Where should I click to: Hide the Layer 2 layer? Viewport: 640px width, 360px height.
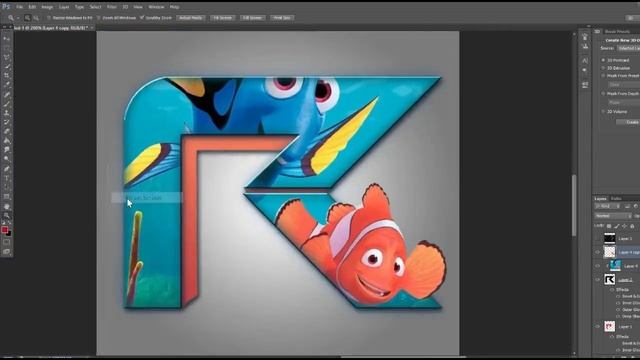pyautogui.click(x=598, y=280)
